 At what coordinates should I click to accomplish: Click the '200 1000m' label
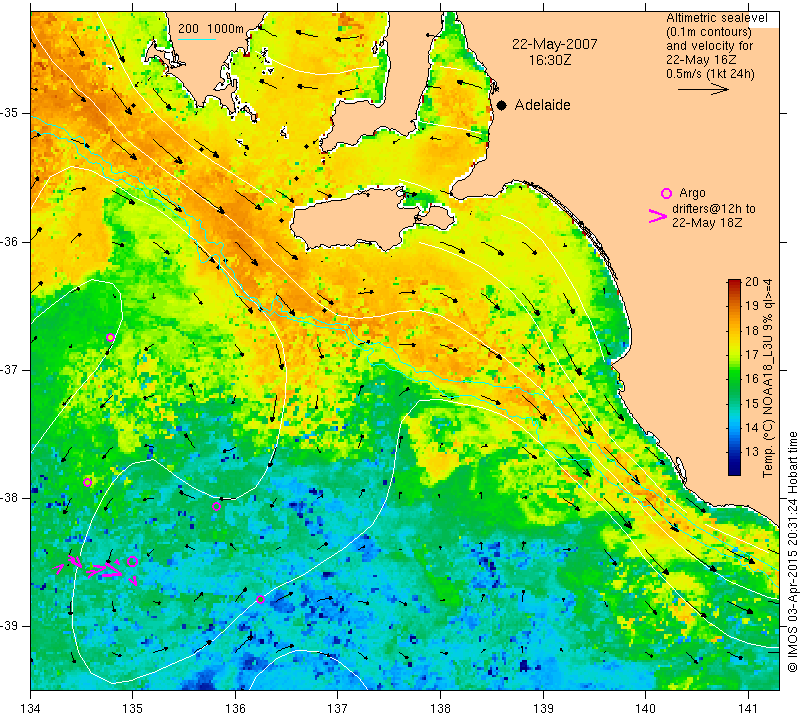coord(211,29)
